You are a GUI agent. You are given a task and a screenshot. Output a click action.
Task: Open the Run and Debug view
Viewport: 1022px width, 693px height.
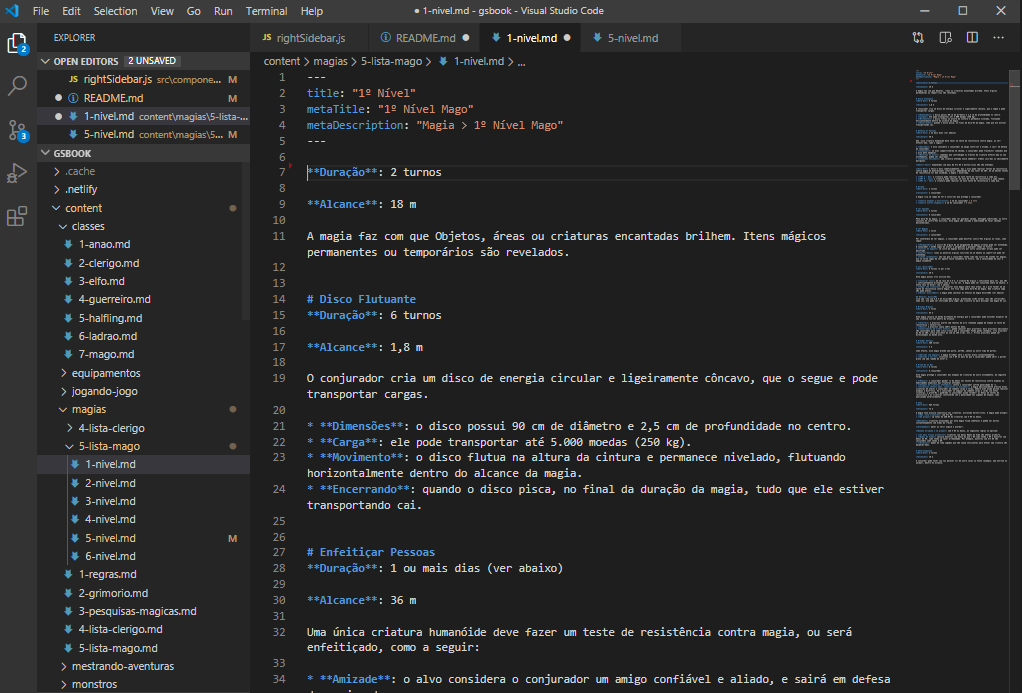point(18,173)
